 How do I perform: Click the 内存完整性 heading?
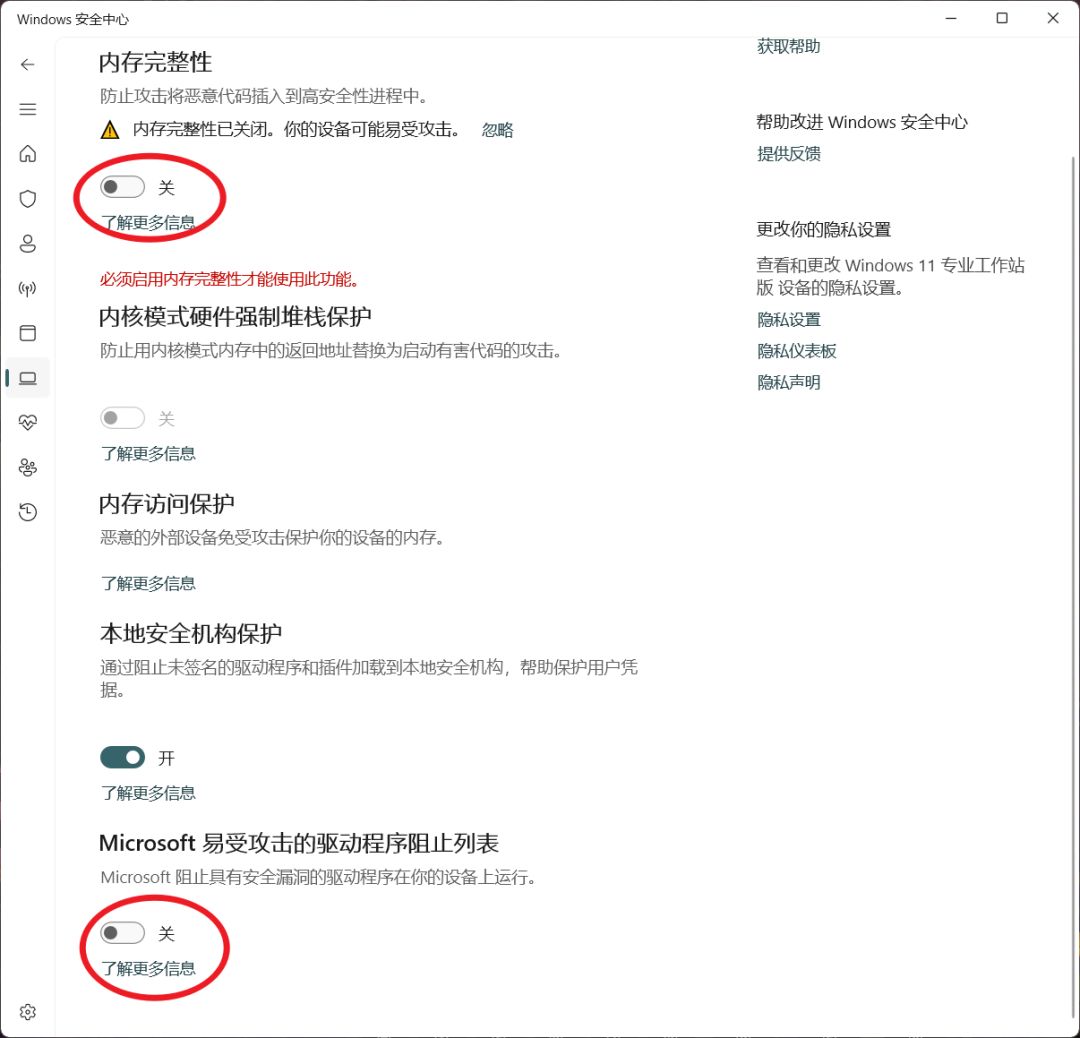click(x=156, y=62)
